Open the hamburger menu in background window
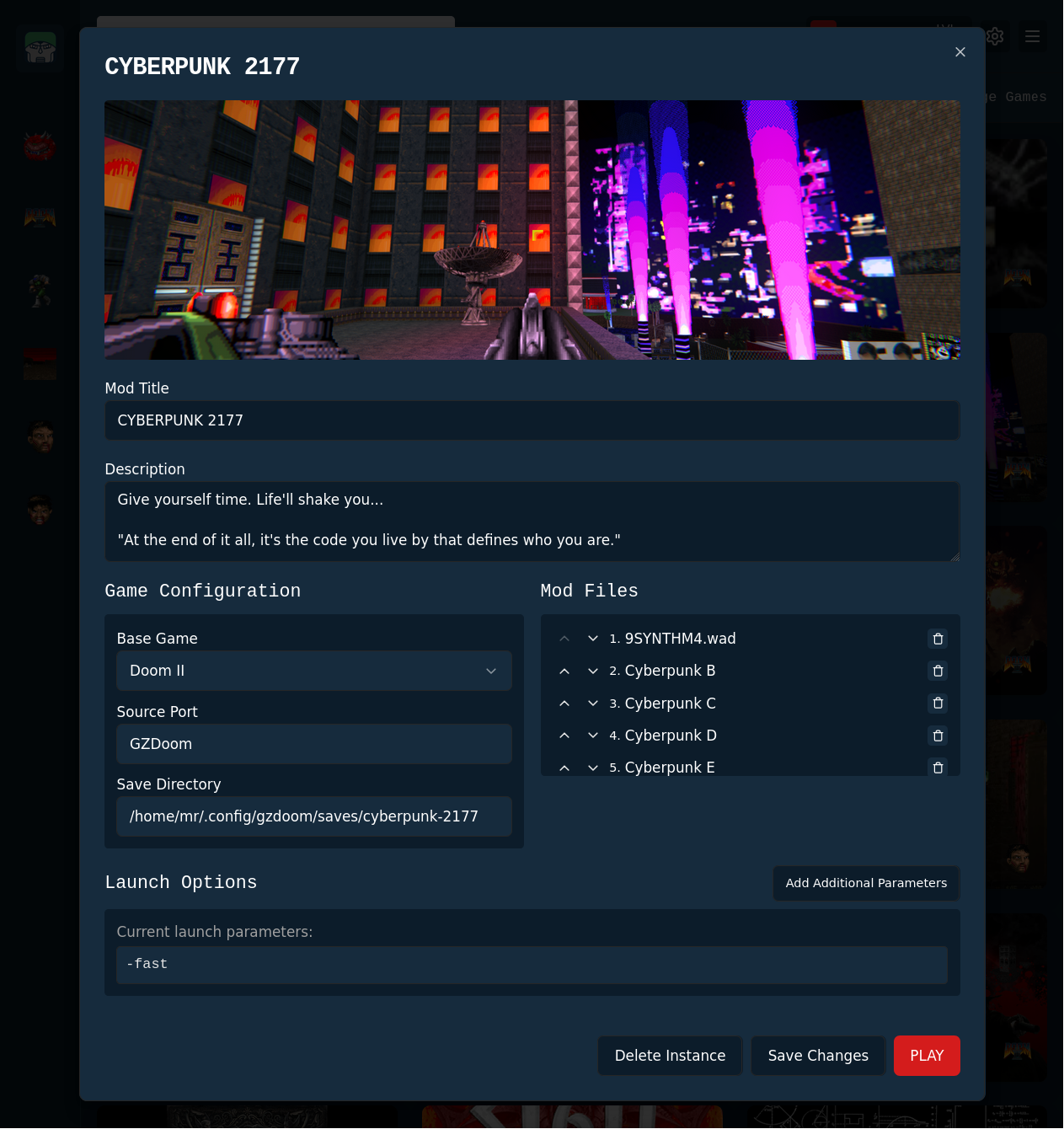Image resolution: width=1064 pixels, height=1129 pixels. point(1032,36)
